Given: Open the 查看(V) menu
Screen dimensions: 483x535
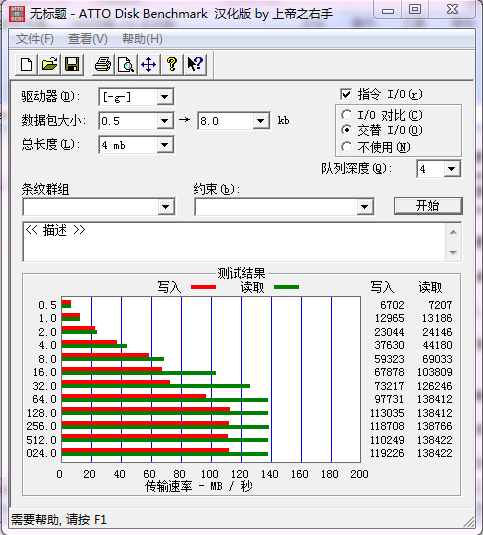Looking at the screenshot, I should [x=88, y=39].
